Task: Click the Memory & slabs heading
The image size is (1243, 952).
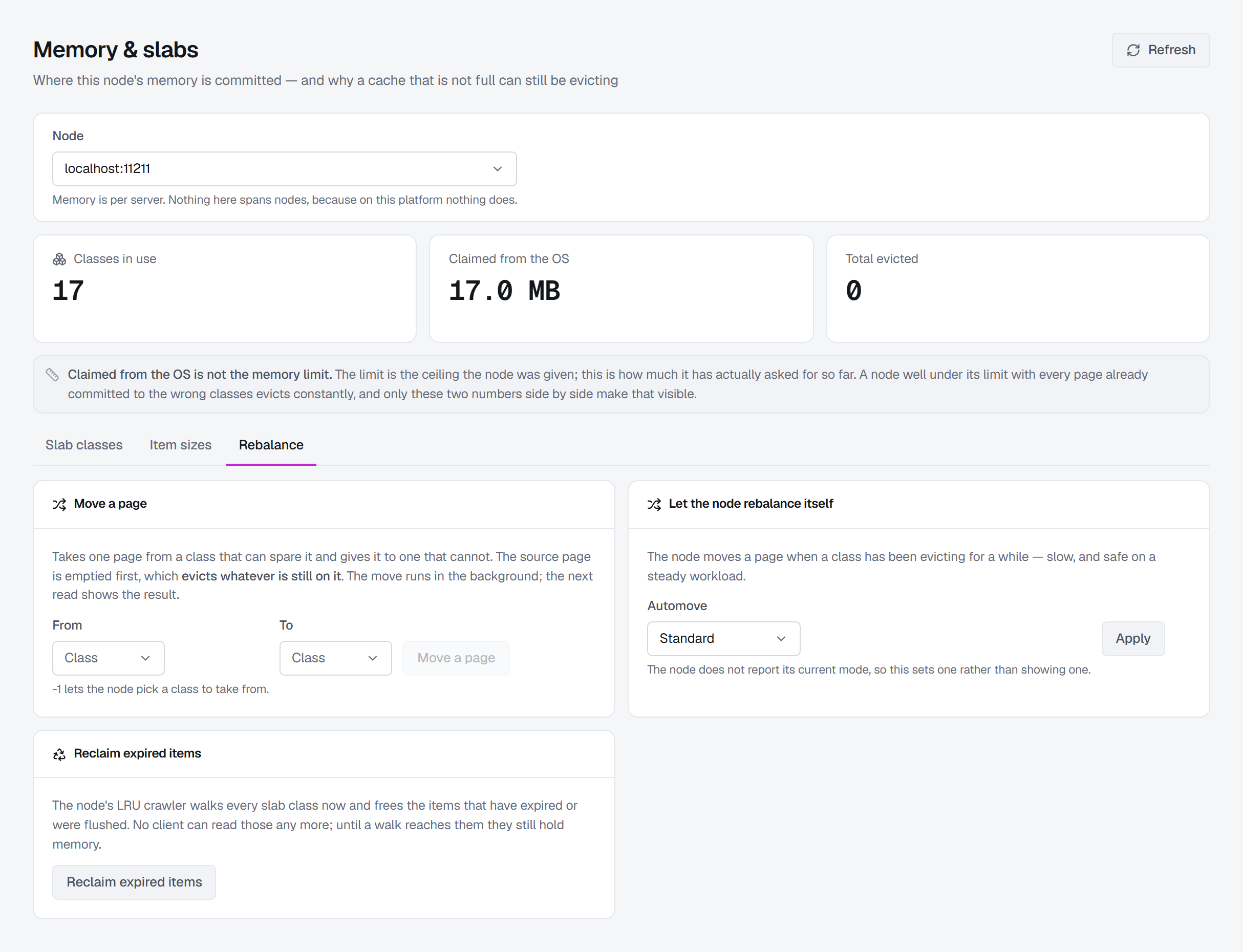Action: [x=116, y=50]
